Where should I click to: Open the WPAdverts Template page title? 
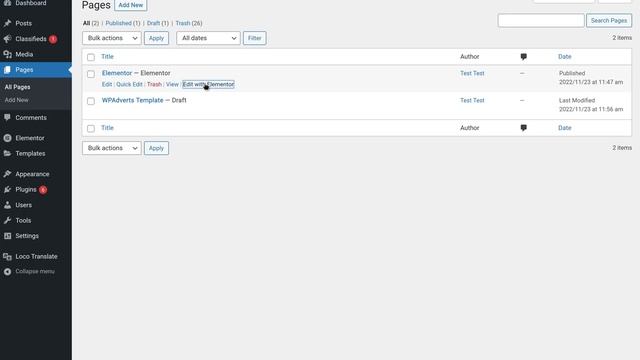(132, 100)
